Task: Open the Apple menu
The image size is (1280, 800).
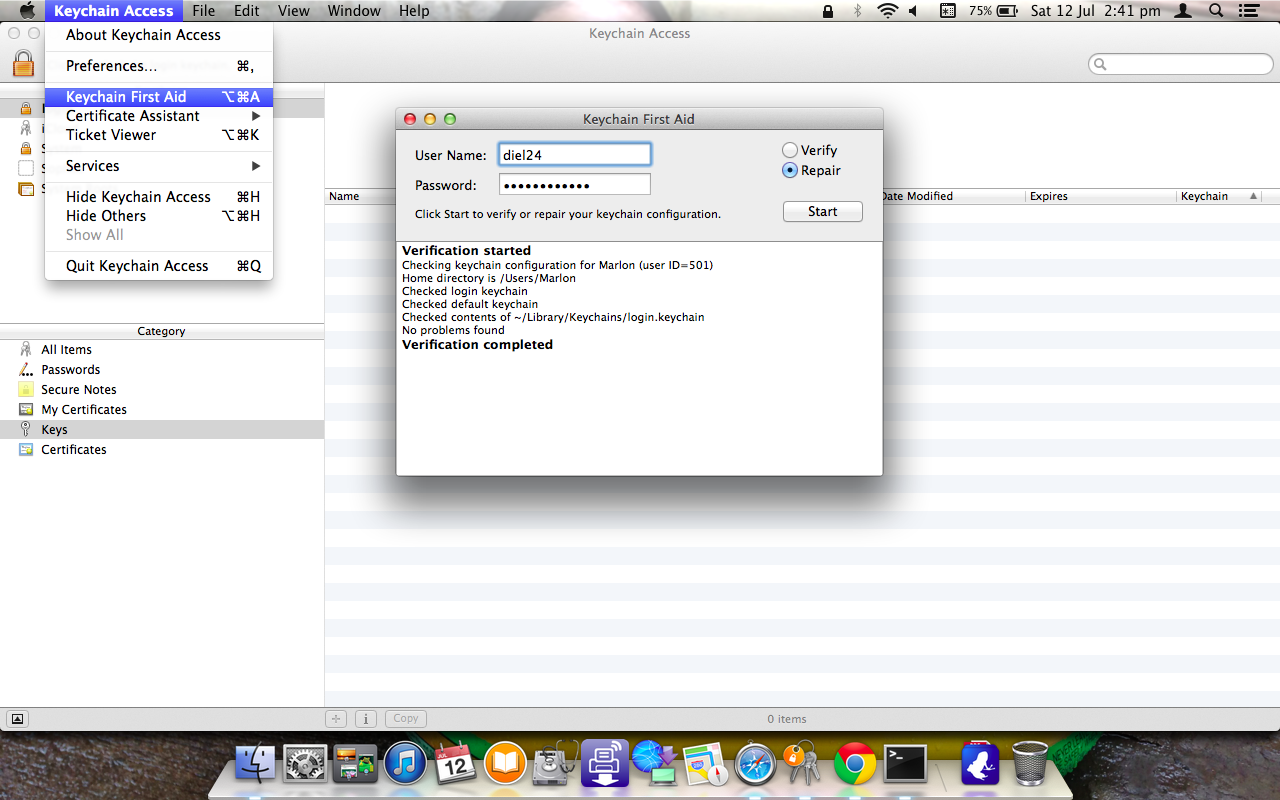Action: coord(27,11)
